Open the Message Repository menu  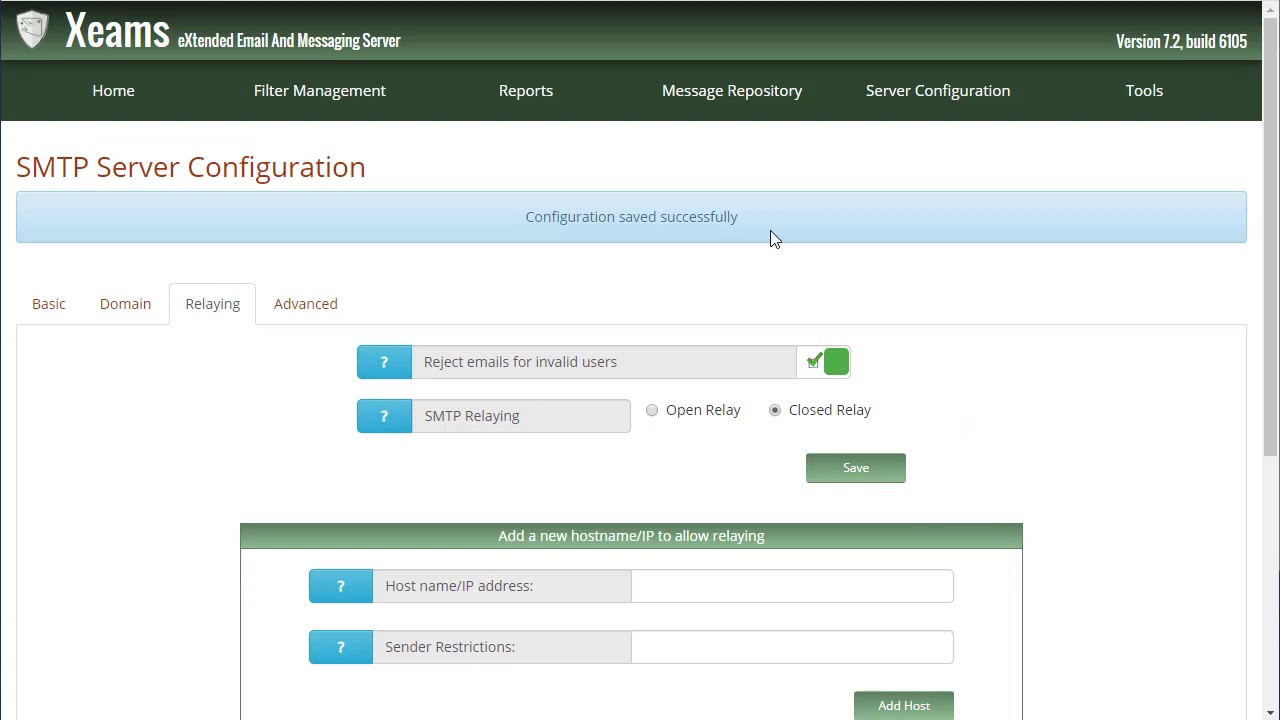pos(732,90)
